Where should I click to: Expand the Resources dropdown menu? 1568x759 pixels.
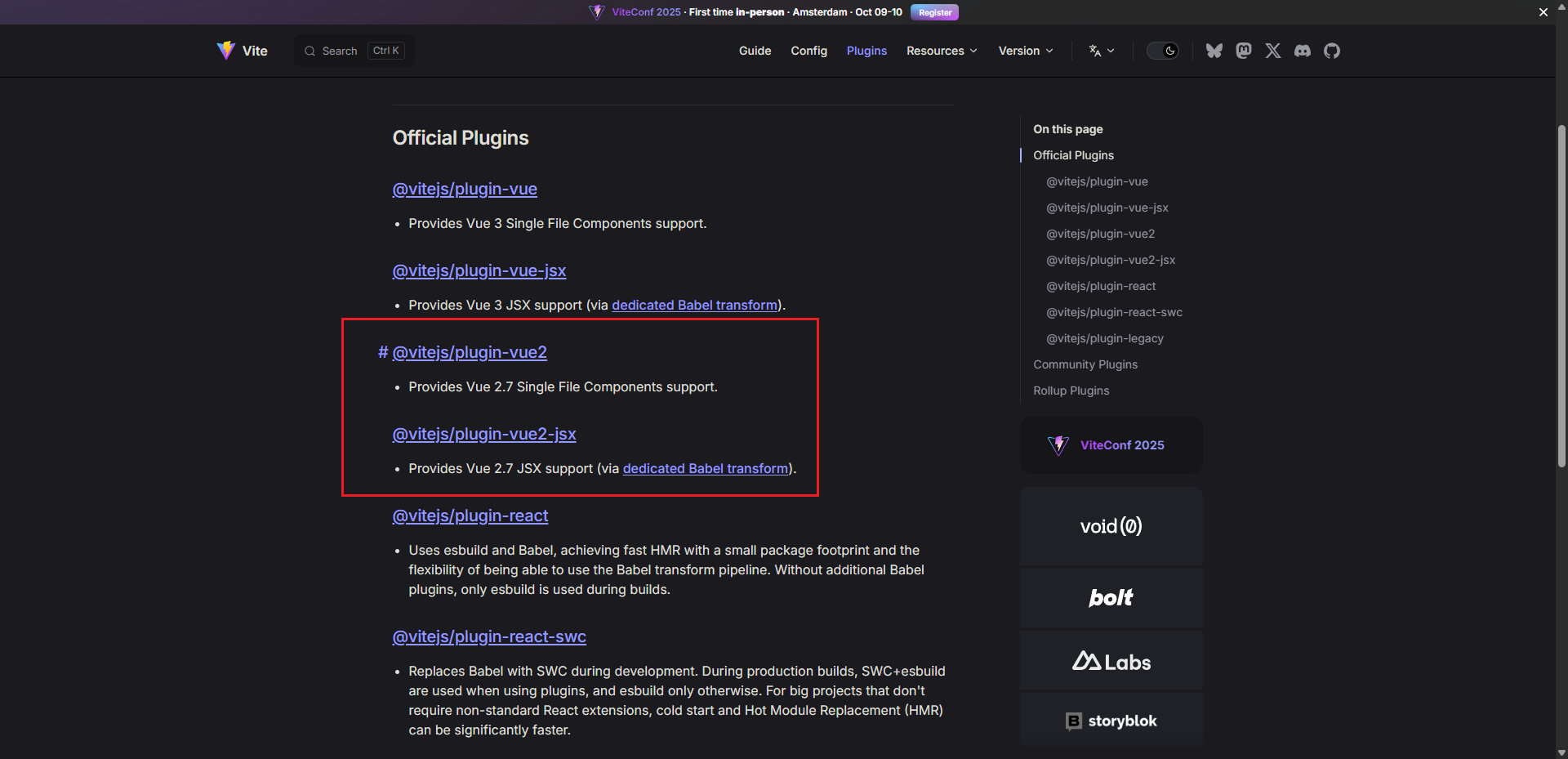(941, 51)
